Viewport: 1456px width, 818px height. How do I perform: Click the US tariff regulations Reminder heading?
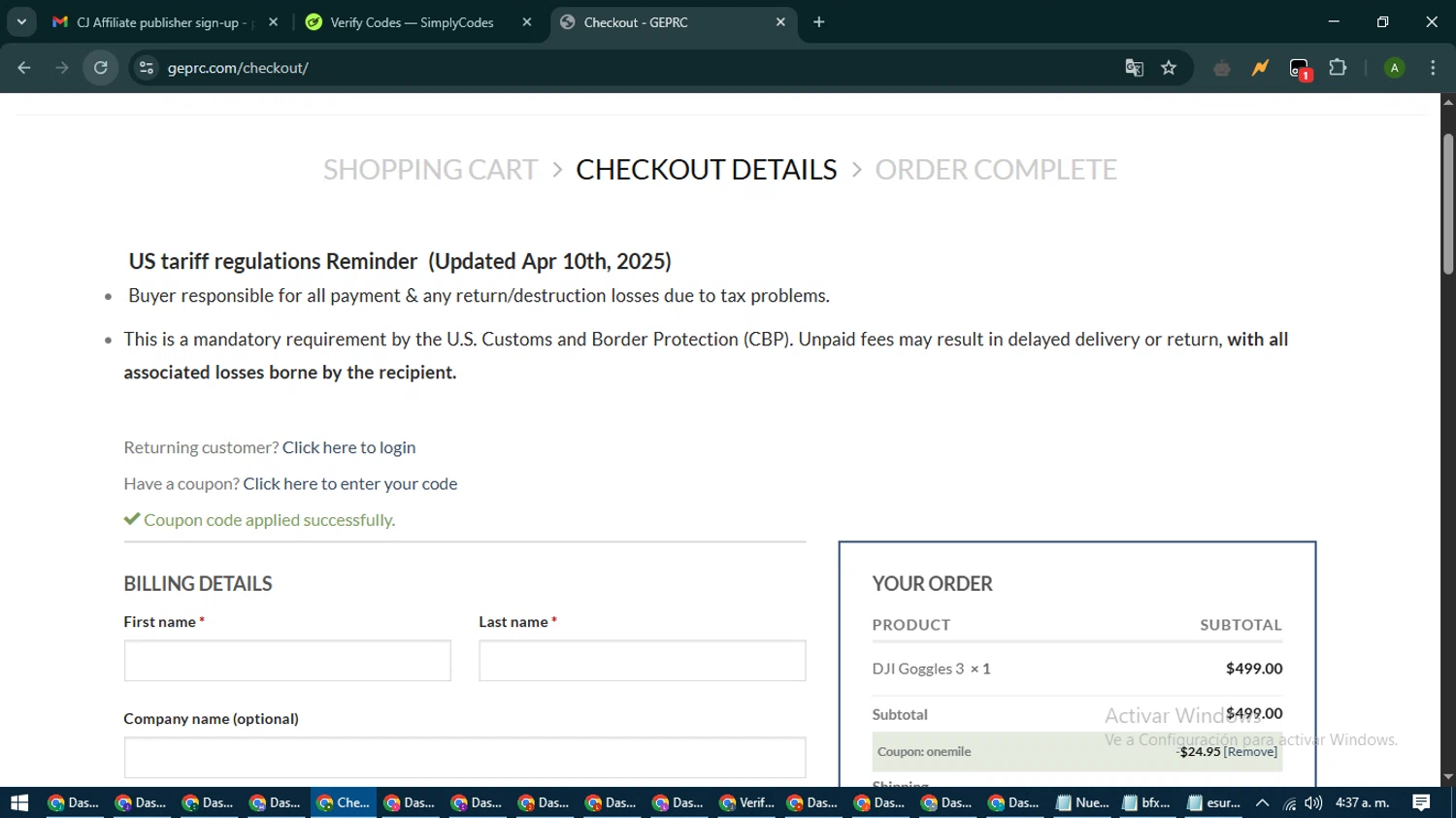400,261
